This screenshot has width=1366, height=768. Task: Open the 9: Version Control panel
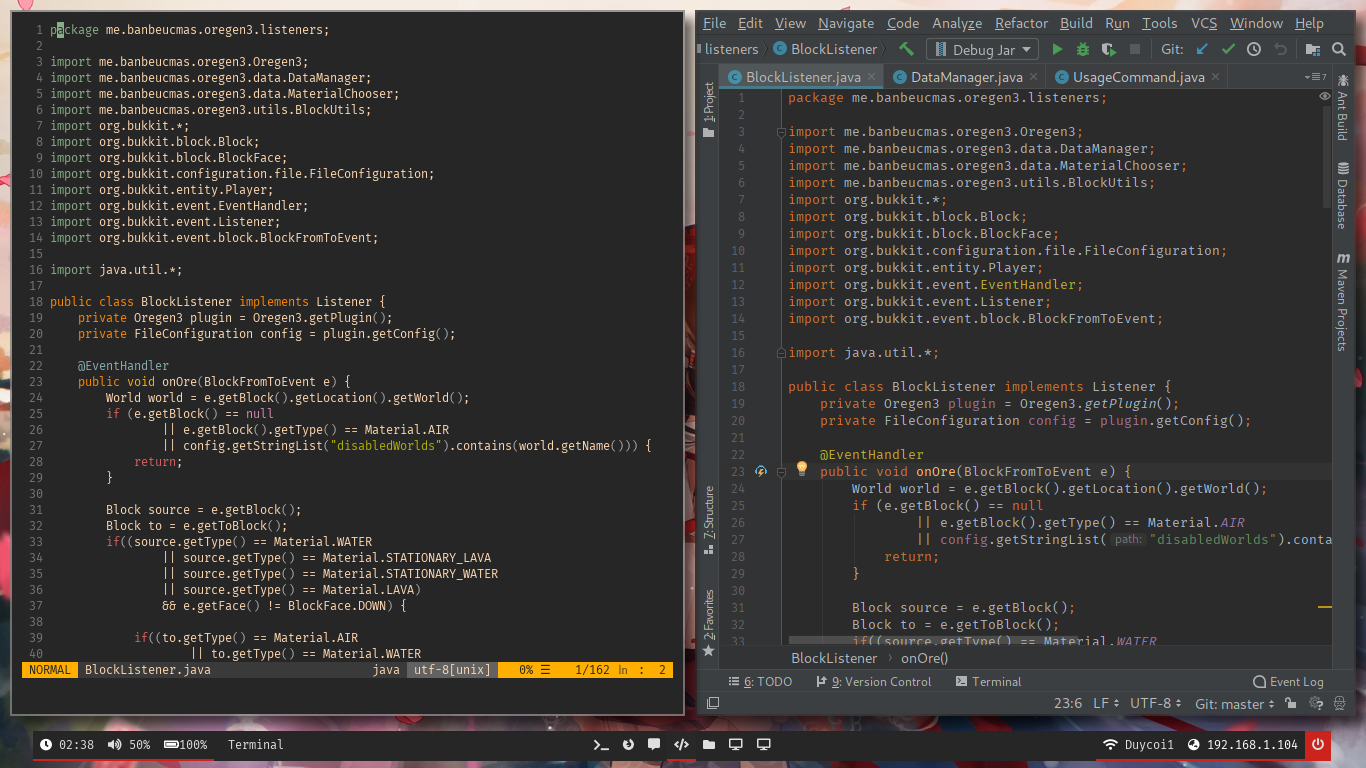pos(873,682)
